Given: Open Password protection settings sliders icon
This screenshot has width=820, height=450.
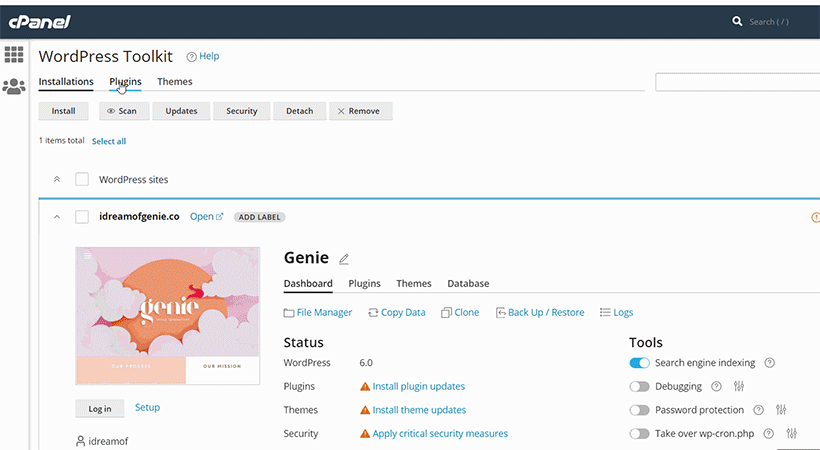Looking at the screenshot, I should (x=781, y=410).
